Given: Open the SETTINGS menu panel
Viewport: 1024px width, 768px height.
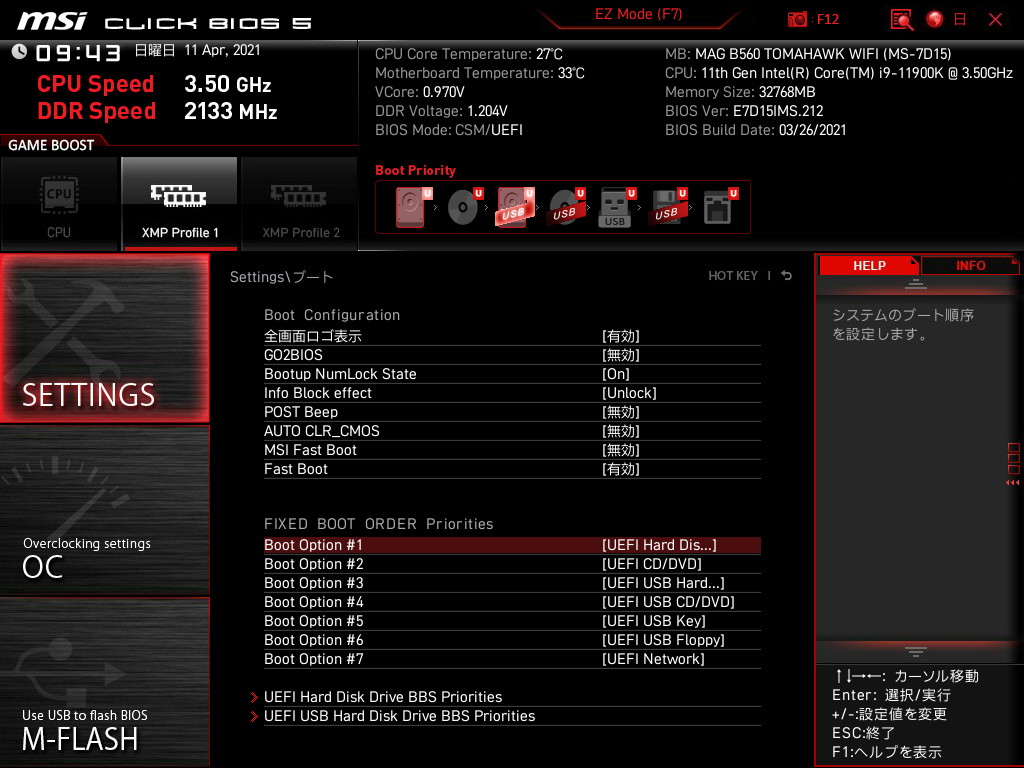Looking at the screenshot, I should point(104,338).
